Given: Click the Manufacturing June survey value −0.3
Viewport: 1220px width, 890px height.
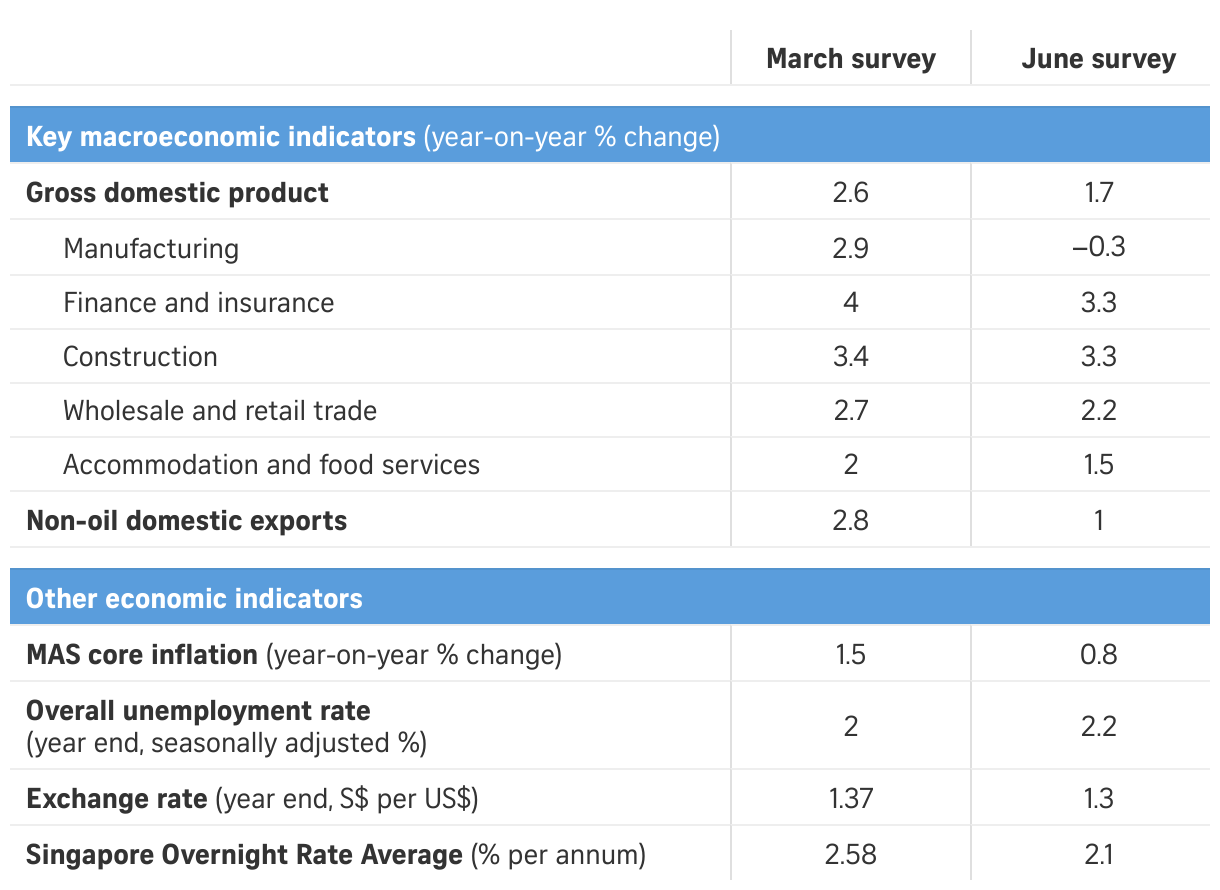Looking at the screenshot, I should click(x=1098, y=247).
